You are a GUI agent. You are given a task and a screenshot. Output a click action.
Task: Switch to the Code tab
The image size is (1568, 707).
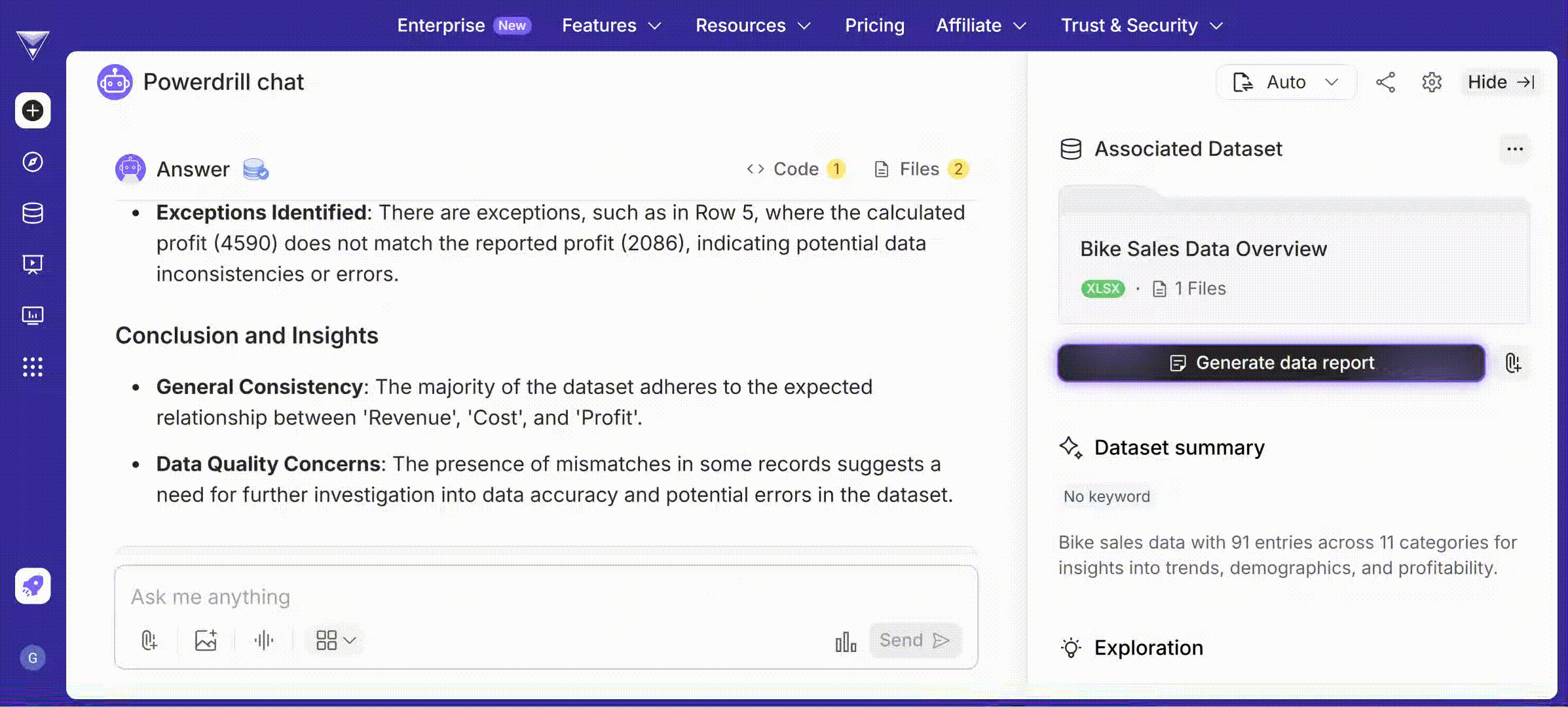pos(796,170)
